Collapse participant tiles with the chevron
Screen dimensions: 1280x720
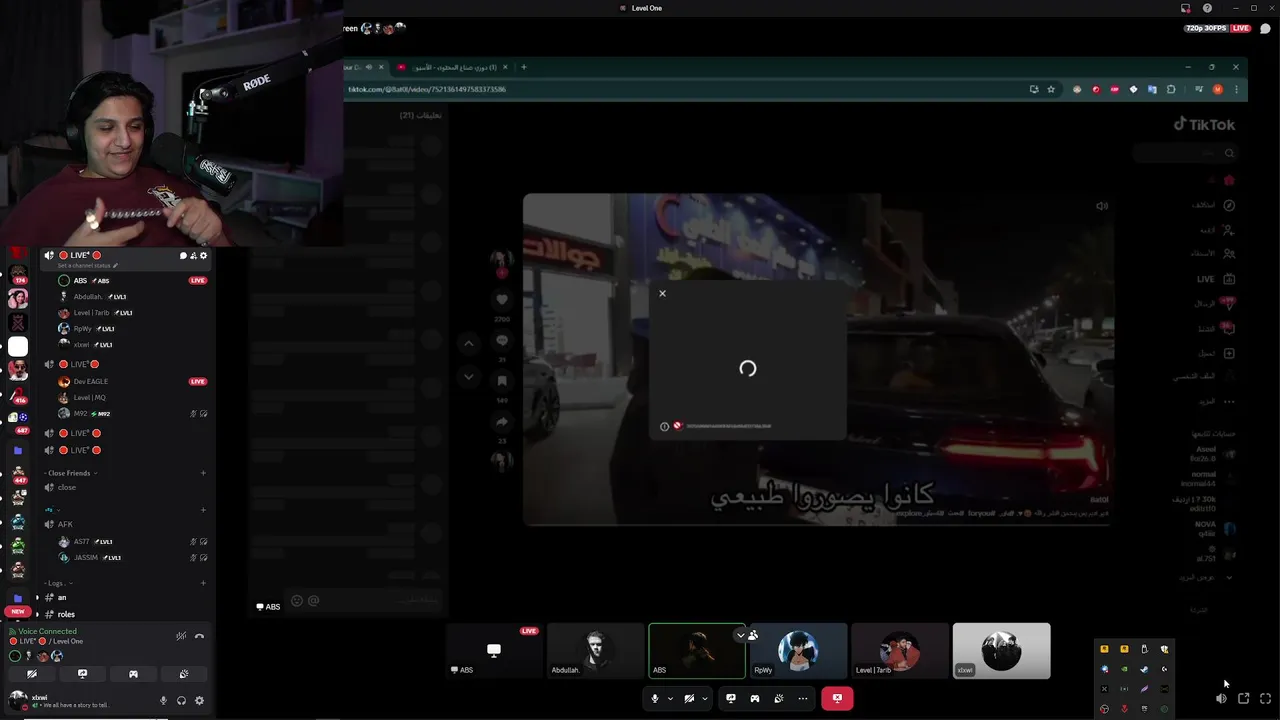click(x=741, y=635)
